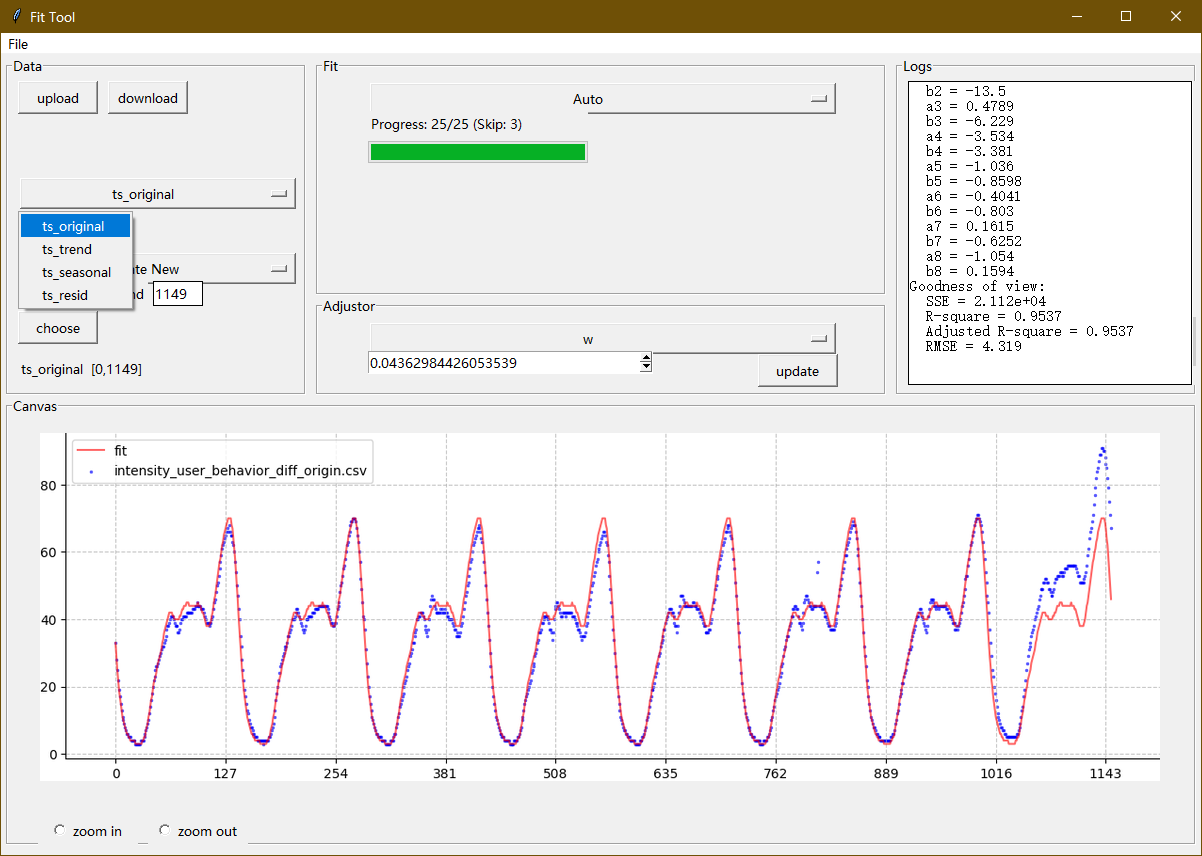The image size is (1202, 856).
Task: Focus the end value field showing 1149
Action: pos(178,294)
